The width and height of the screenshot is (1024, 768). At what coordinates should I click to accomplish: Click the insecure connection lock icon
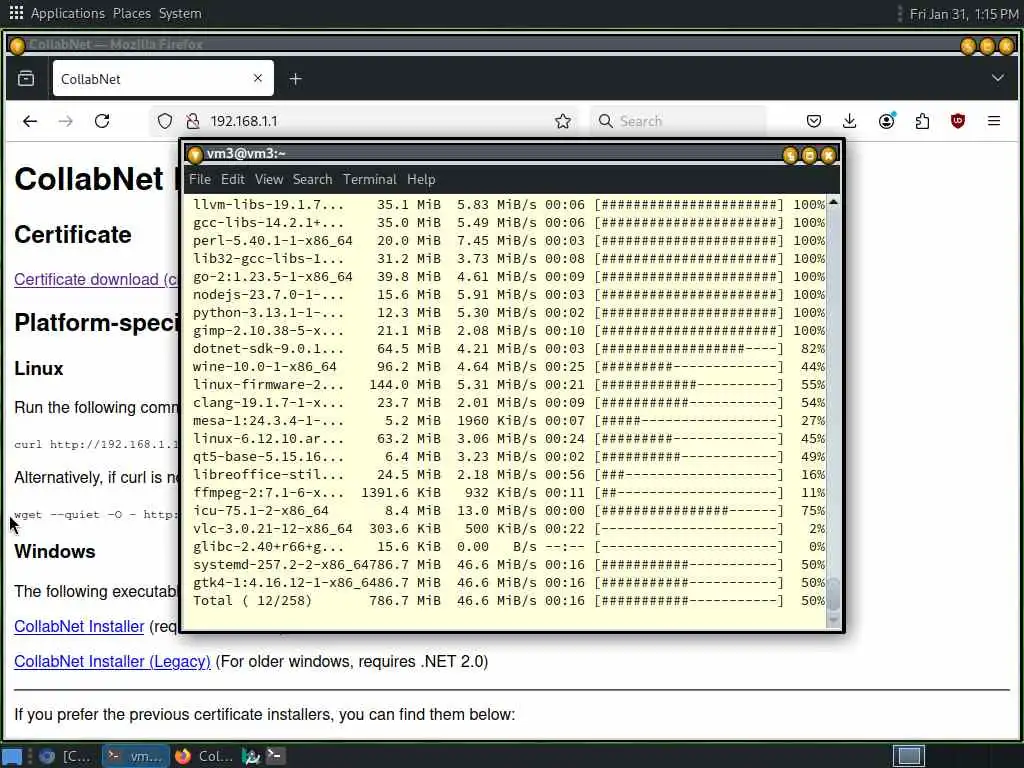(193, 121)
